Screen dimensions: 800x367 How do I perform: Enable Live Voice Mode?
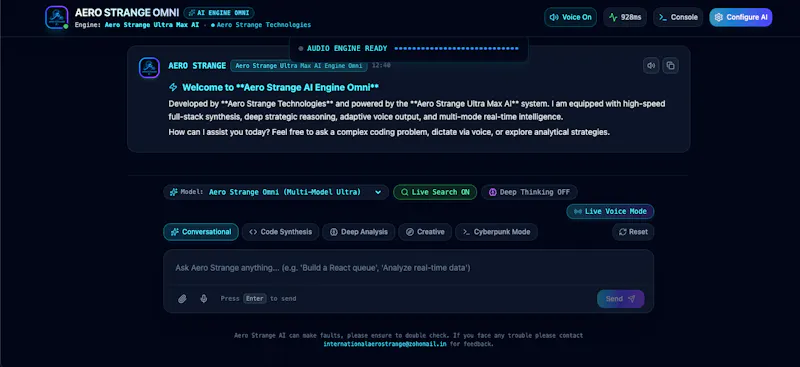(610, 211)
